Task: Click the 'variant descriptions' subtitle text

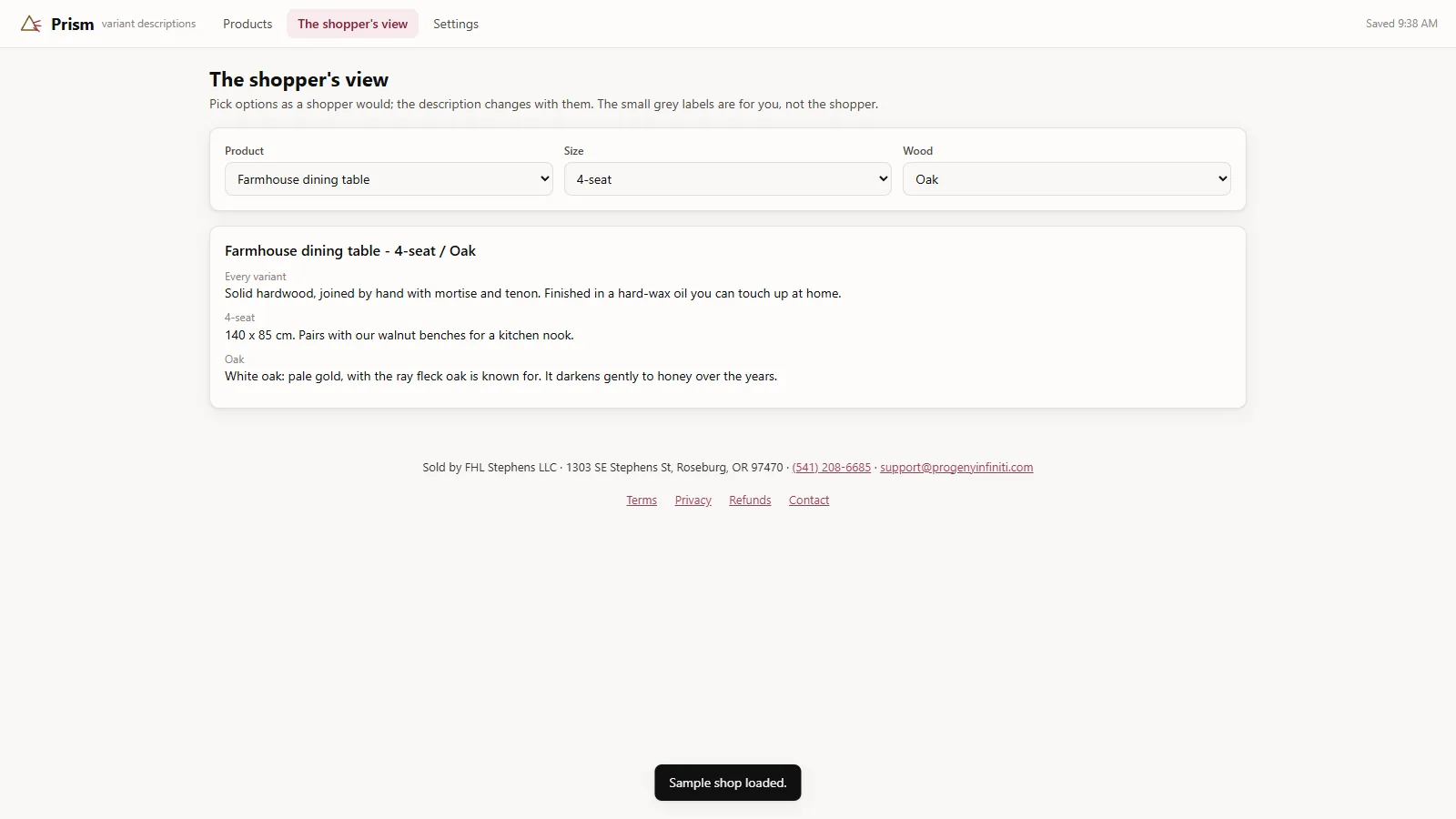Action: click(x=148, y=24)
